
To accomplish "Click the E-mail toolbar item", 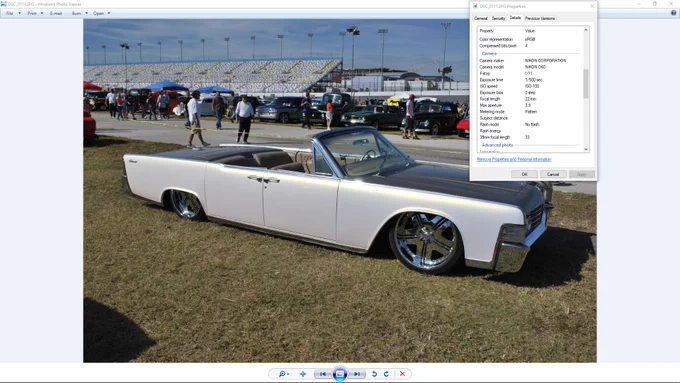I will pos(56,13).
